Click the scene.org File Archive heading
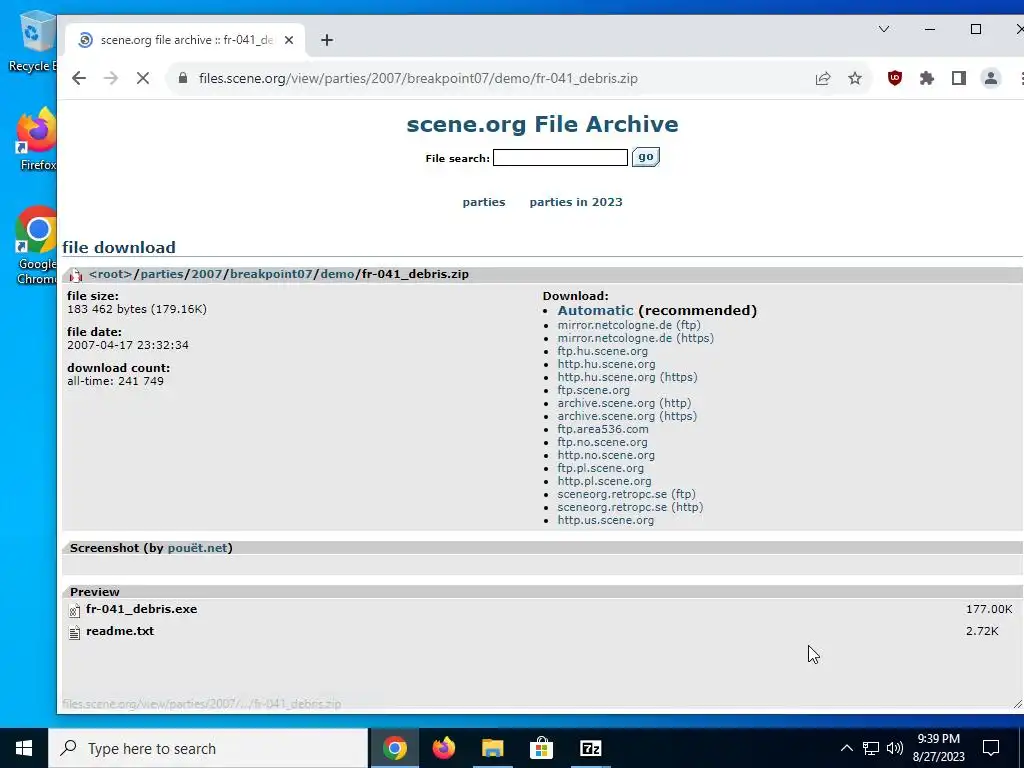This screenshot has width=1024, height=768. [x=542, y=124]
